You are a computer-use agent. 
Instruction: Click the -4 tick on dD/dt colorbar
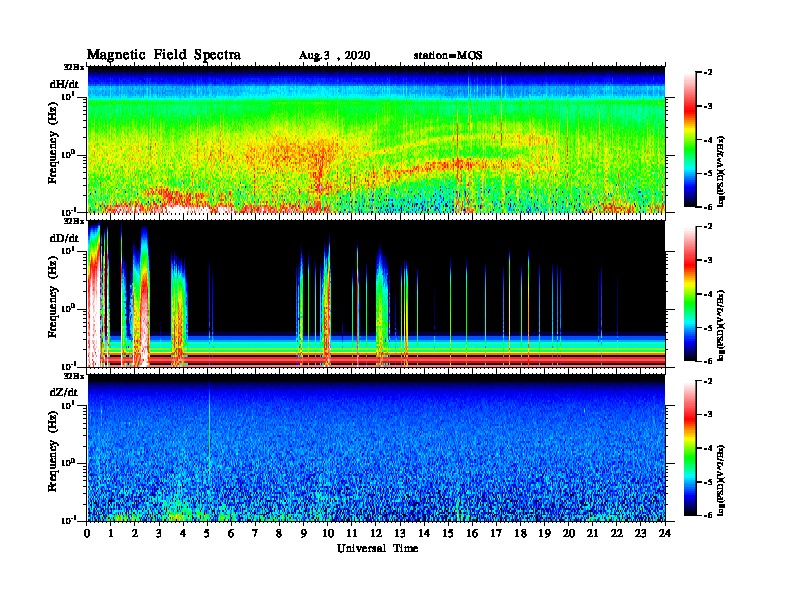[x=708, y=294]
